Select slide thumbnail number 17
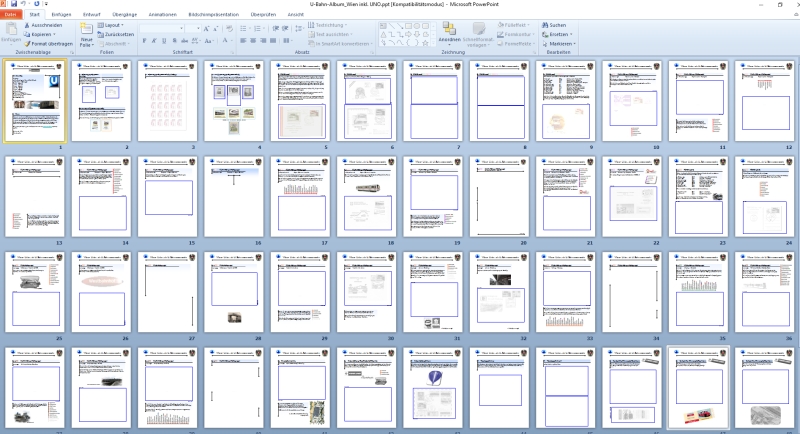The image size is (800, 434). pos(299,195)
